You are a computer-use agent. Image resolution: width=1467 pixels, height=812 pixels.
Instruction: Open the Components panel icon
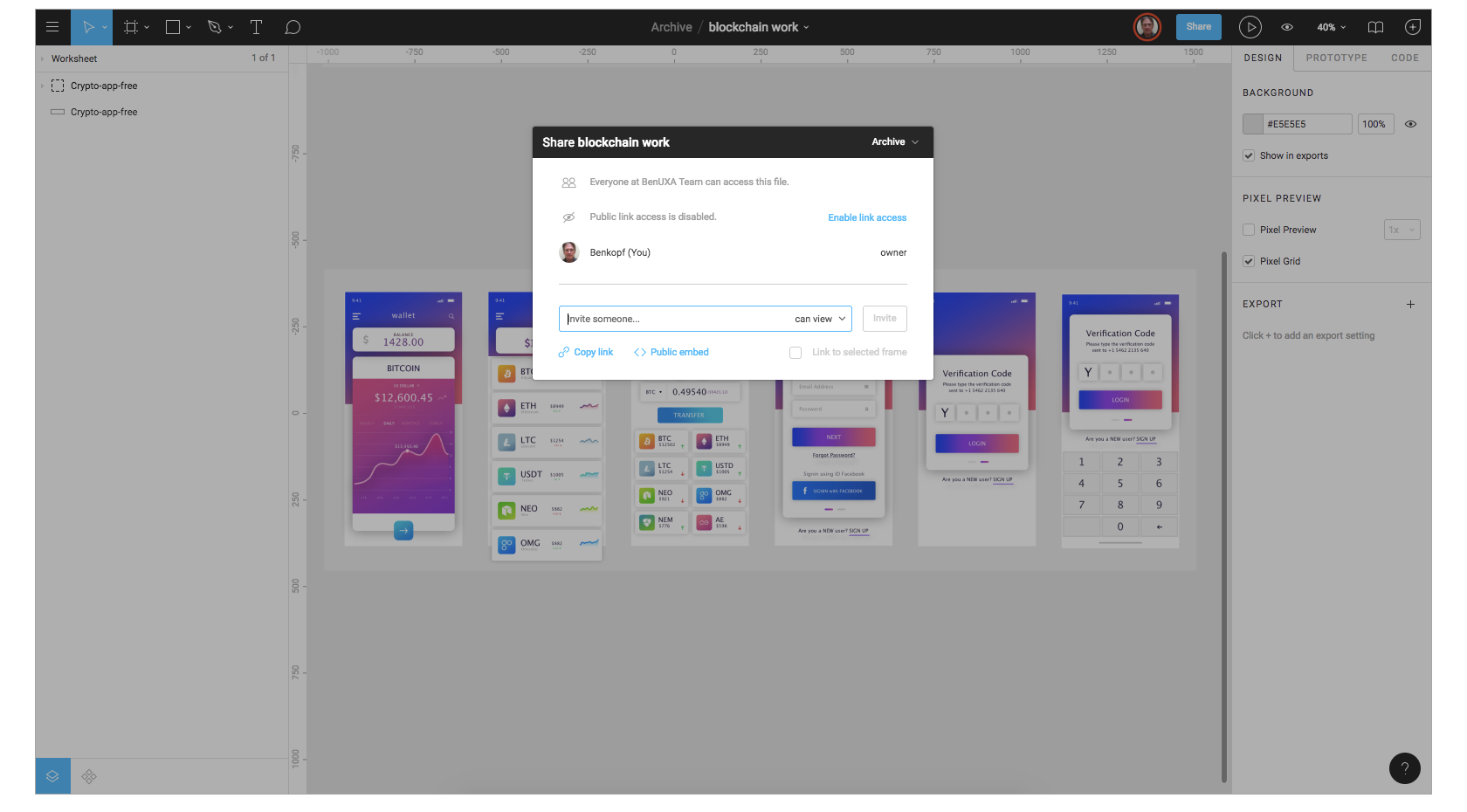click(89, 776)
